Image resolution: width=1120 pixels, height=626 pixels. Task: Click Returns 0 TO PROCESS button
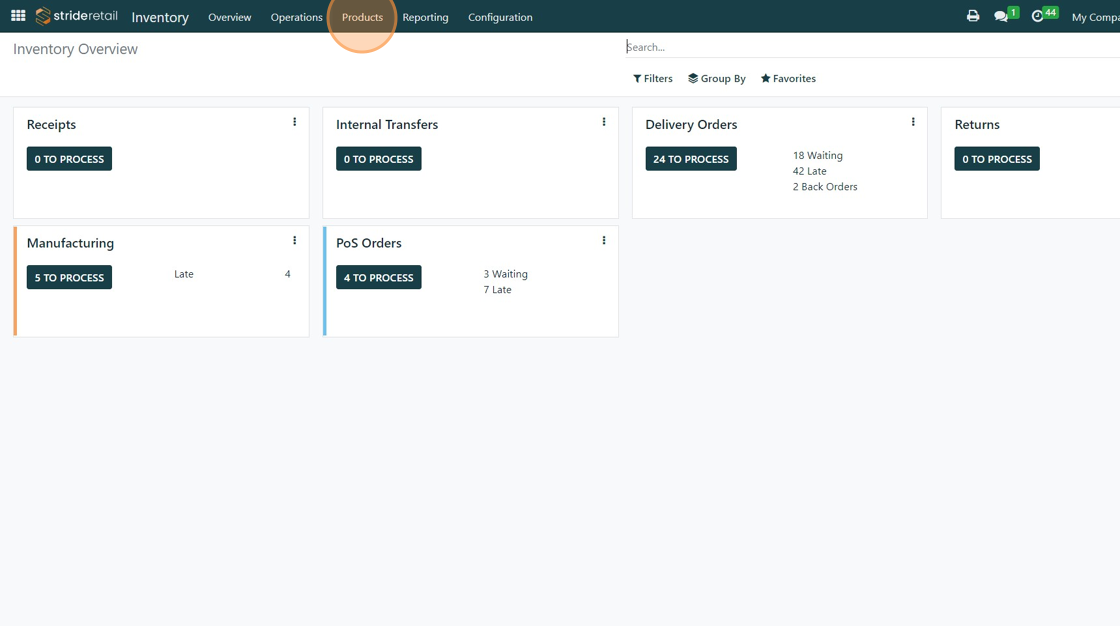pyautogui.click(x=996, y=159)
